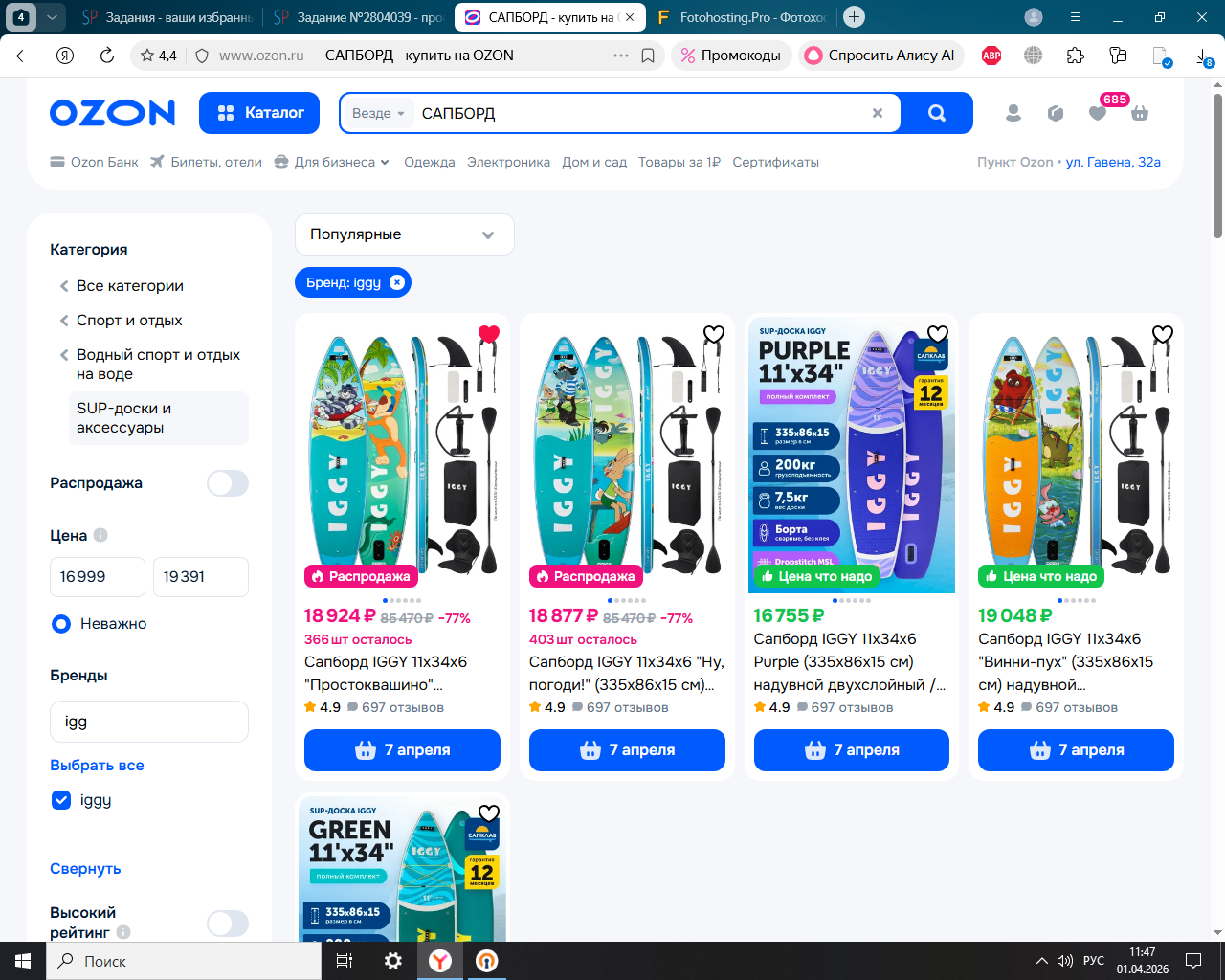The width and height of the screenshot is (1225, 980).
Task: Open Дом и сад in top navigation
Action: (x=594, y=162)
